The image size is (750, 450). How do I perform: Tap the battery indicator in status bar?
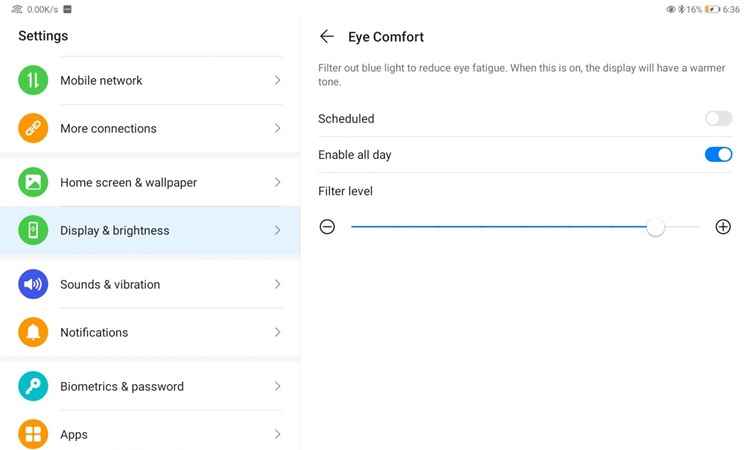[x=712, y=9]
